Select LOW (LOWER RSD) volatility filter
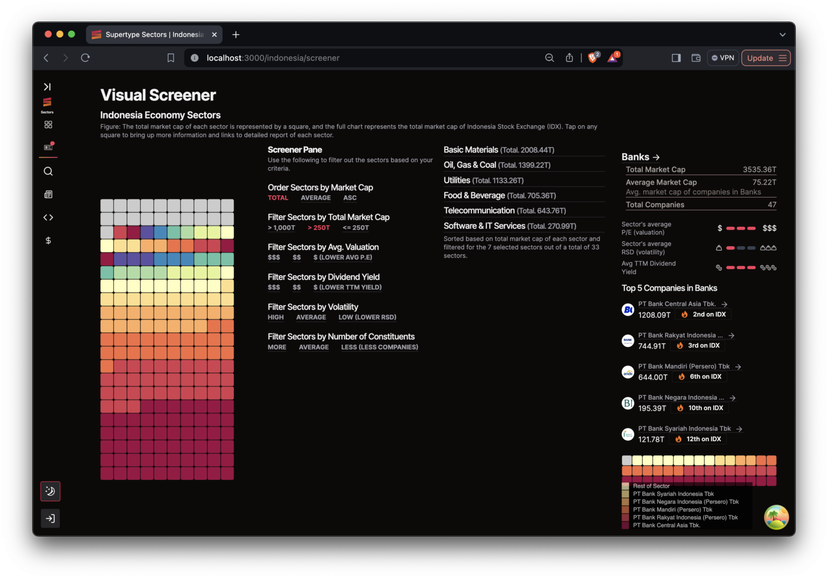This screenshot has height=579, width=828. 367,317
